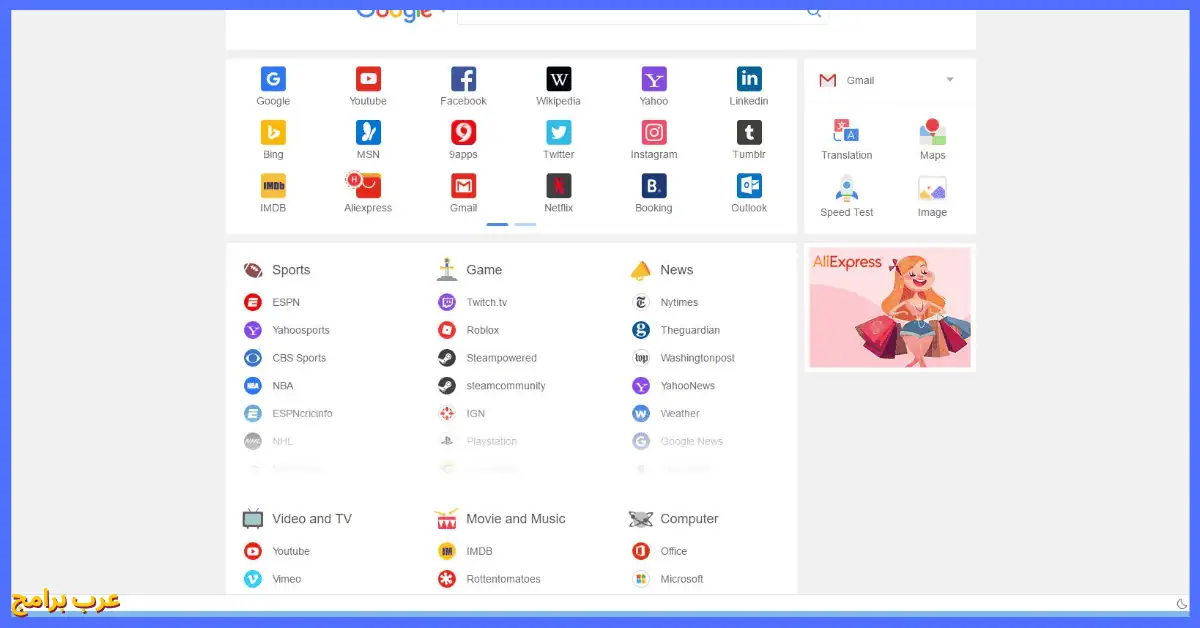This screenshot has width=1200, height=628.
Task: Select the Computer category heading
Action: point(689,519)
